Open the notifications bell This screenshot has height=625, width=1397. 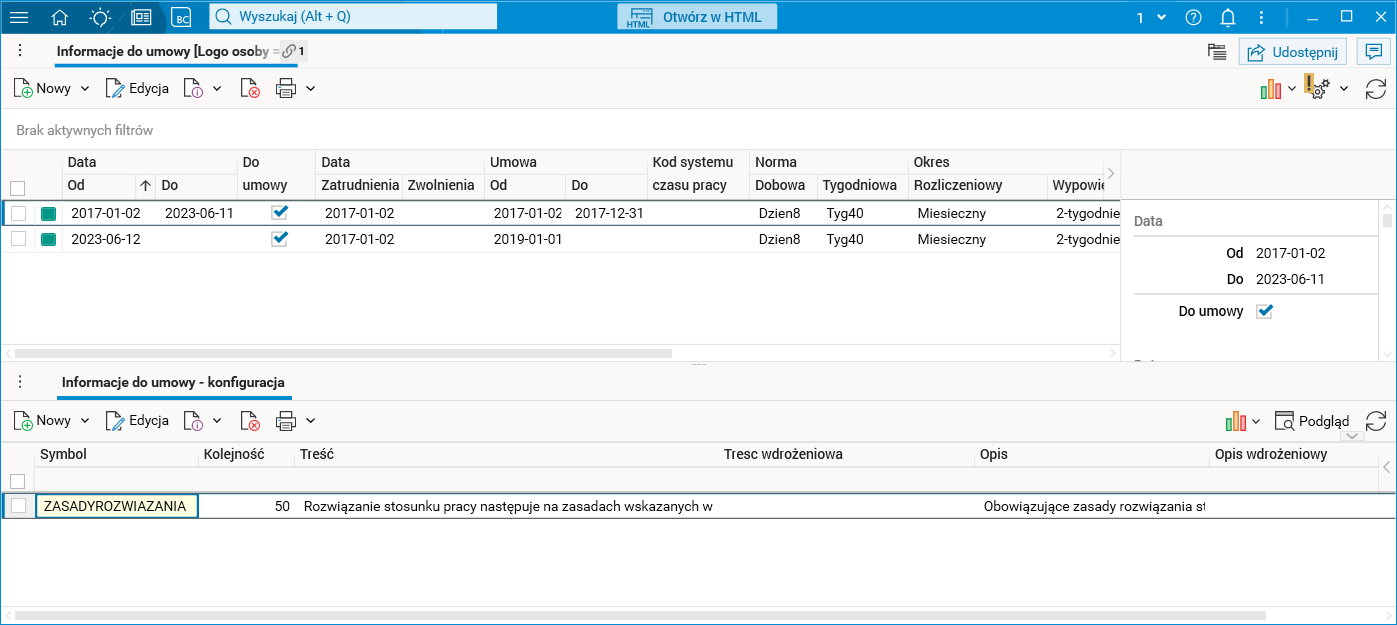click(1229, 17)
